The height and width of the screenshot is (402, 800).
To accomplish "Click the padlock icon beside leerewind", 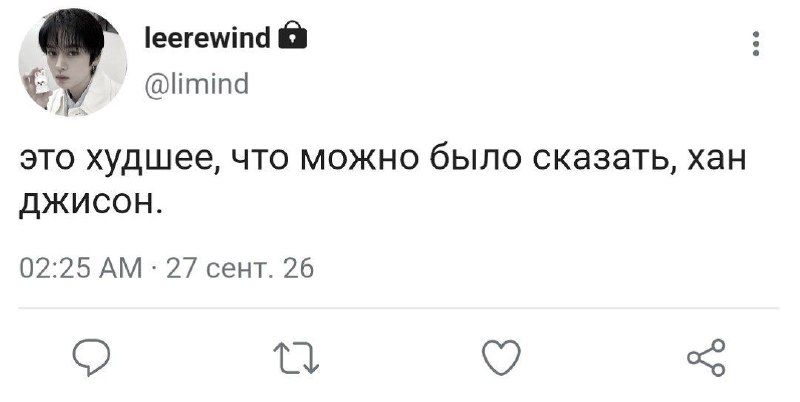I will point(293,35).
